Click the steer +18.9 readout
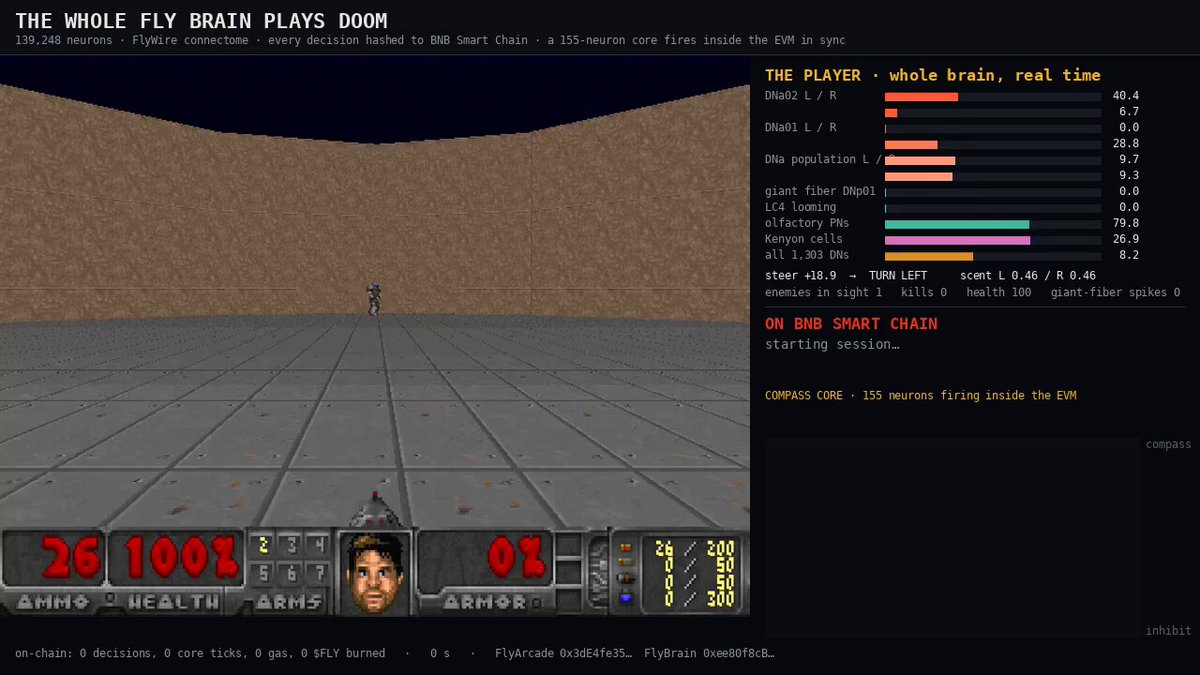 [x=801, y=275]
